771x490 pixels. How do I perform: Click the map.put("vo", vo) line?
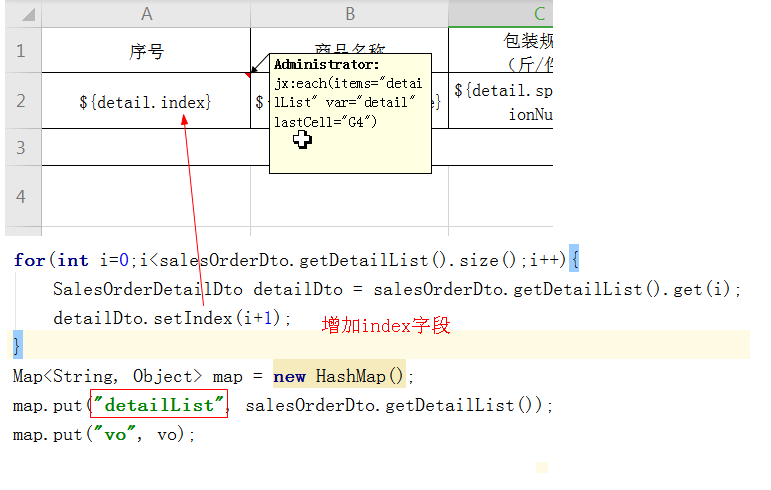tap(104, 434)
